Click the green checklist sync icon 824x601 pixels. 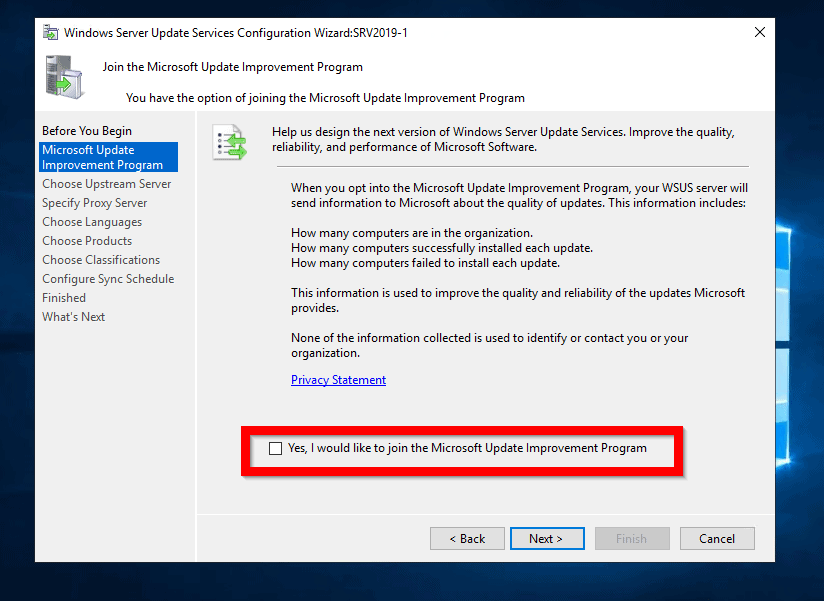click(x=230, y=141)
